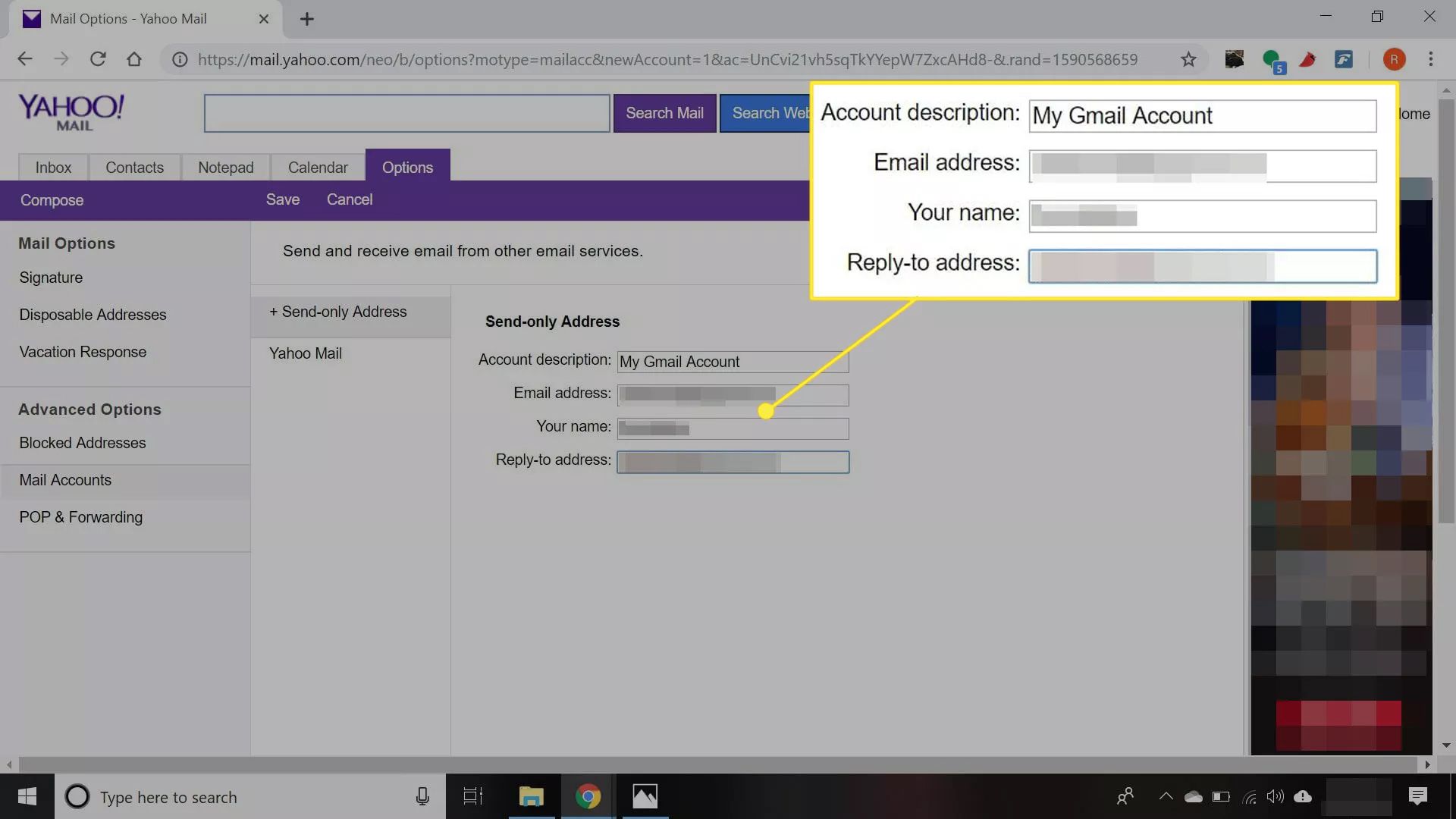
Task: Open the Action Center notifications icon
Action: (1417, 796)
